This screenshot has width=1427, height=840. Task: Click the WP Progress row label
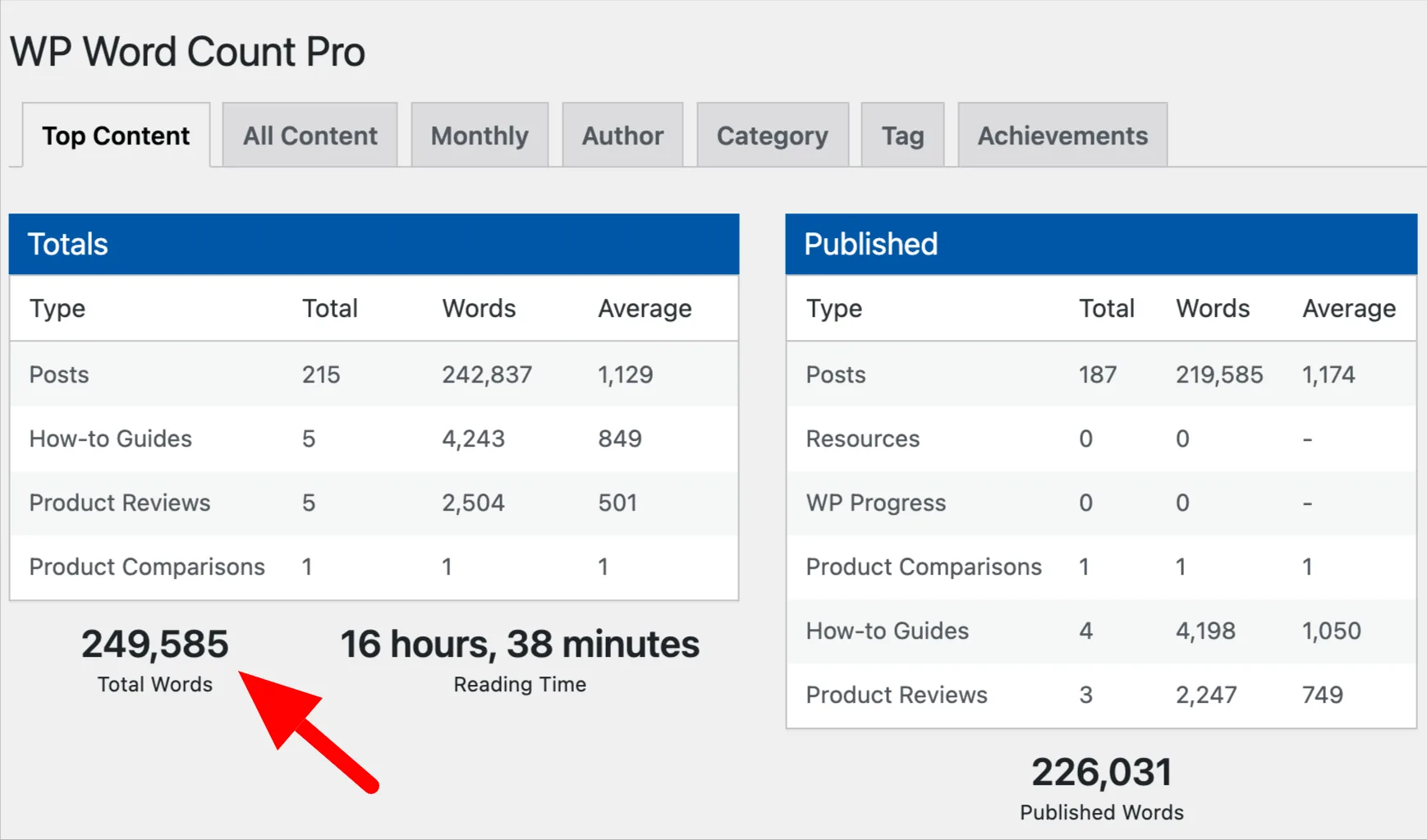tap(875, 503)
